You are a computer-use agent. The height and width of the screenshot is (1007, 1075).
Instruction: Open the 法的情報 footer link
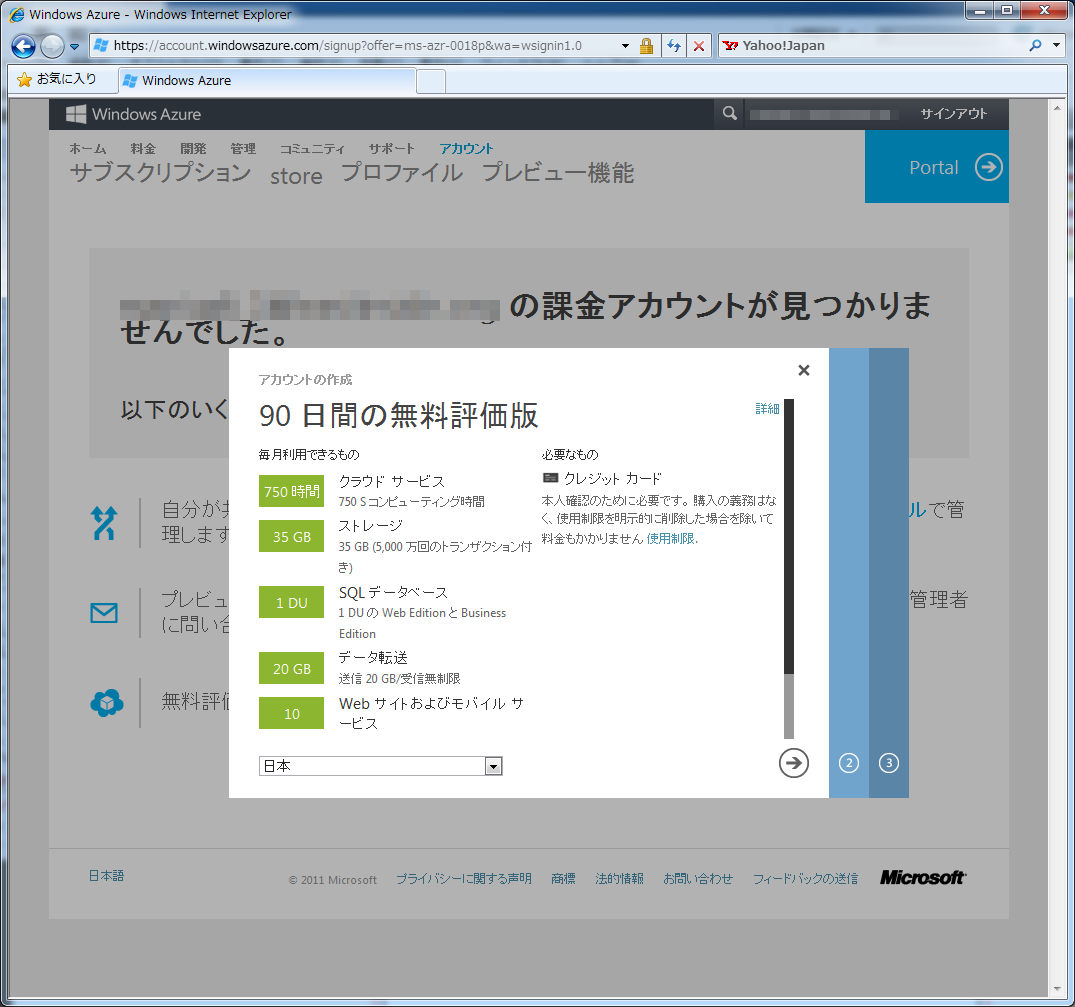point(619,879)
